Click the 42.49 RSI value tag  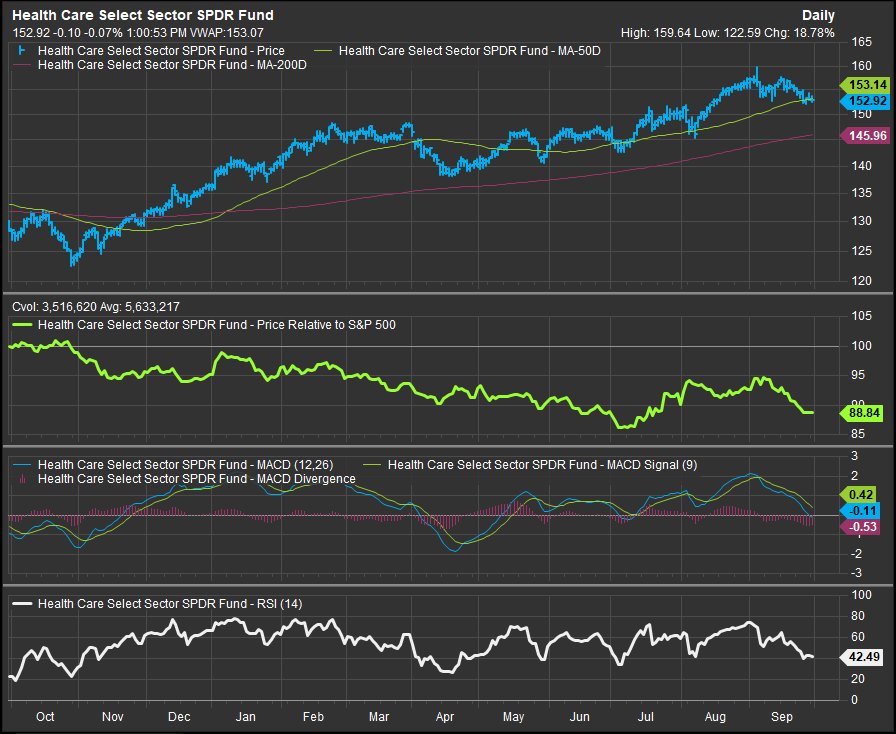coord(863,657)
